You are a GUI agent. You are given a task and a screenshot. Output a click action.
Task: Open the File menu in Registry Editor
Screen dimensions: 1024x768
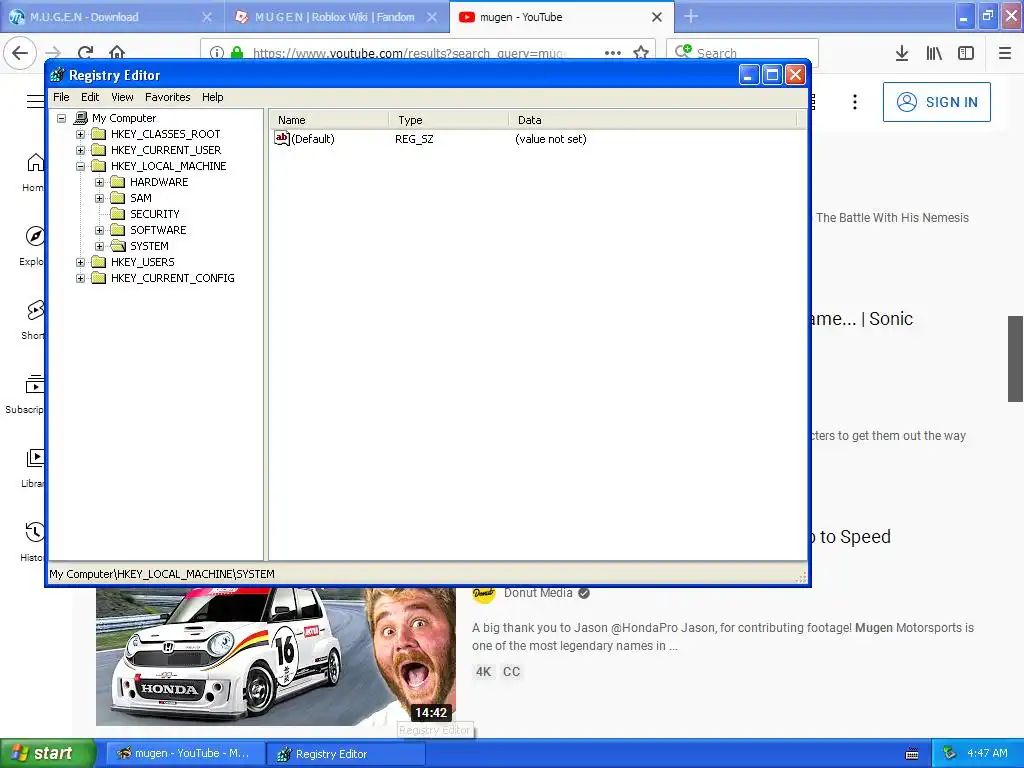point(61,97)
